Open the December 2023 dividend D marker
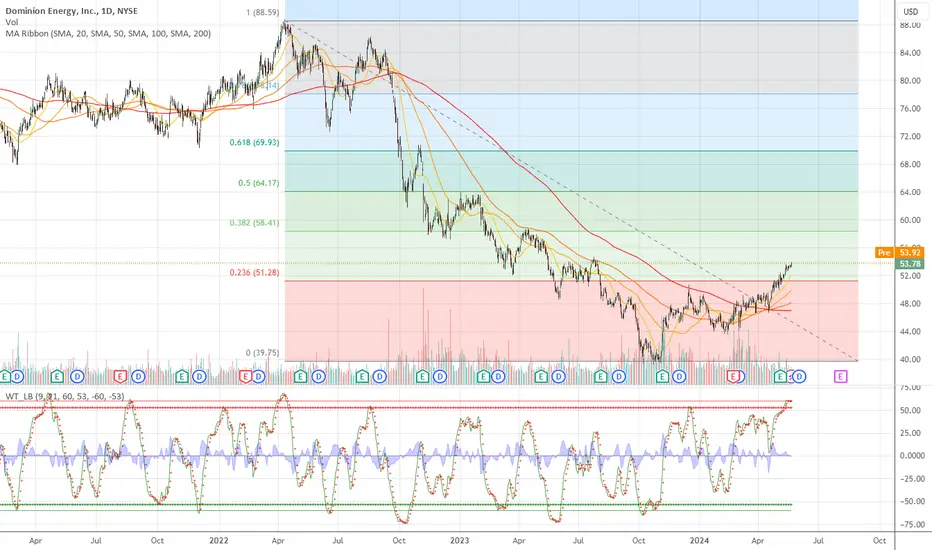Image resolution: width=932 pixels, height=550 pixels. tap(679, 376)
